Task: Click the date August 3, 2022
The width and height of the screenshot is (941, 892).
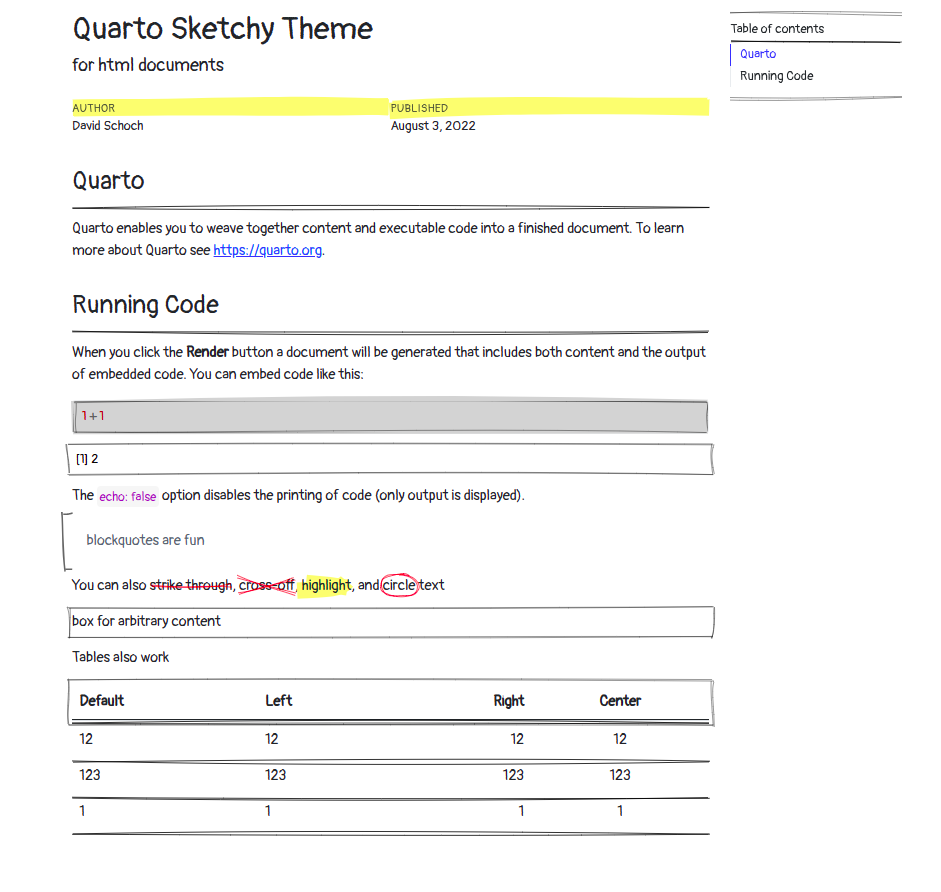Action: (433, 126)
